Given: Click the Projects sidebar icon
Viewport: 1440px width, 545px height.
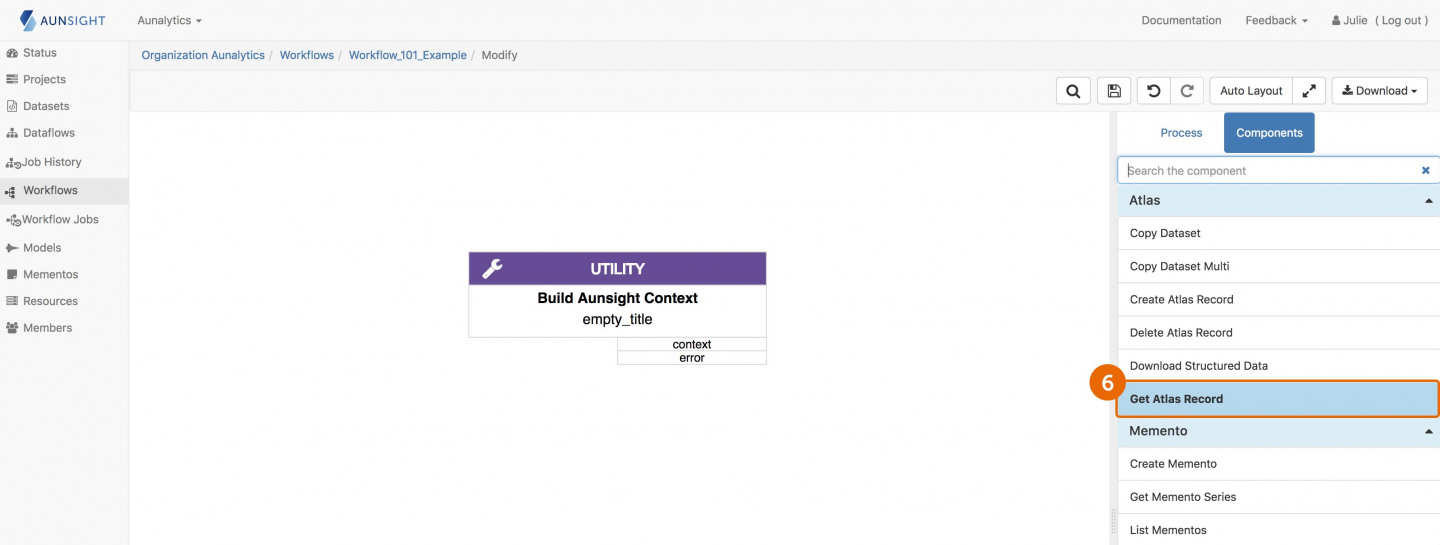Looking at the screenshot, I should [x=12, y=79].
